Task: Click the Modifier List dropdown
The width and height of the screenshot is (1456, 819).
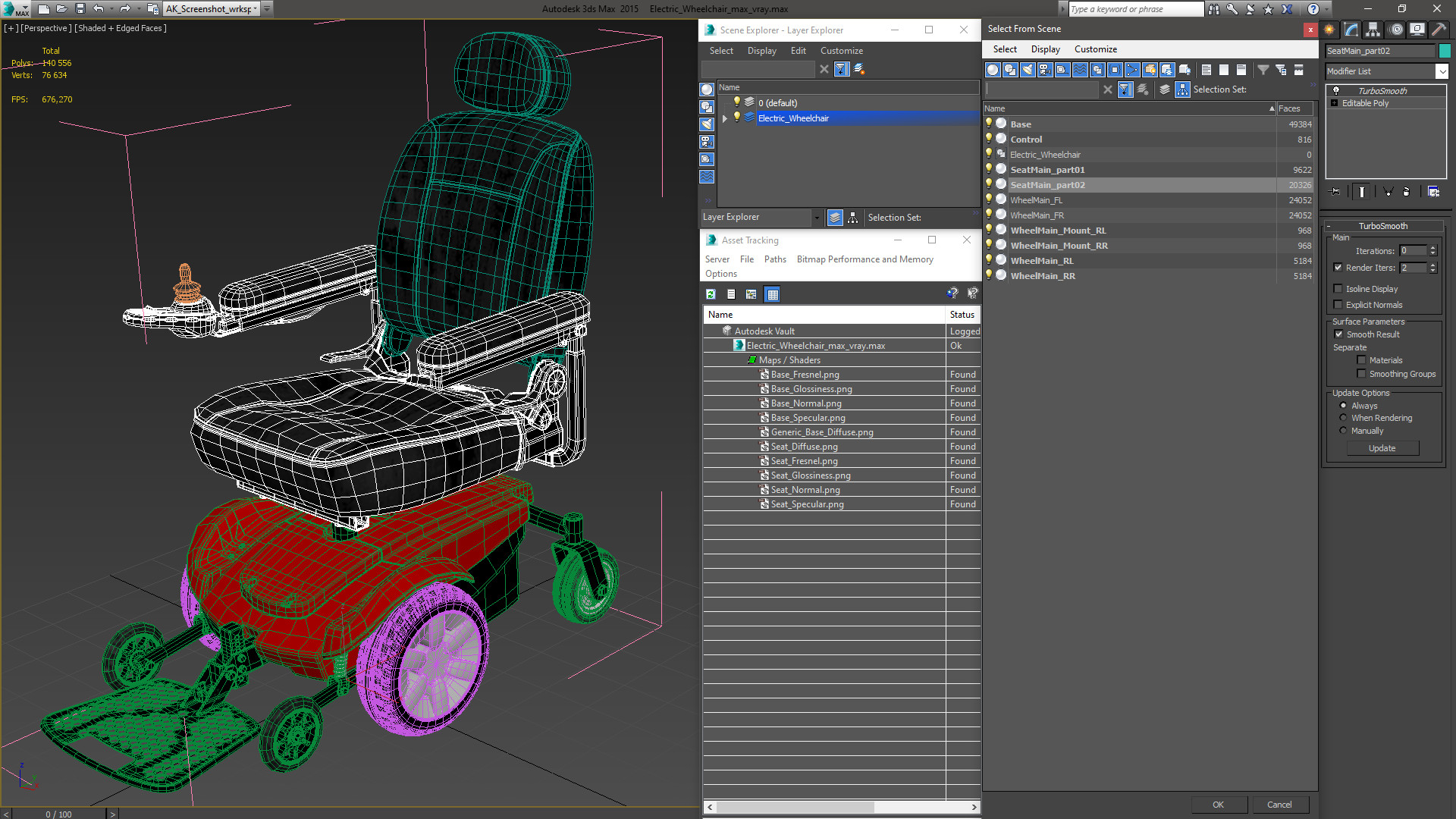Action: 1385,70
